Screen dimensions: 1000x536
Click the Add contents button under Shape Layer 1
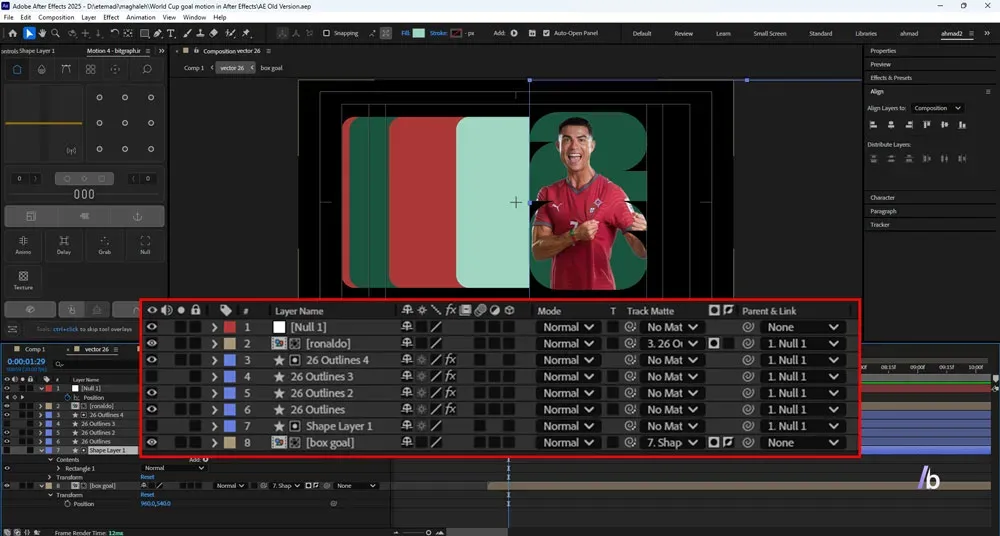tap(205, 459)
